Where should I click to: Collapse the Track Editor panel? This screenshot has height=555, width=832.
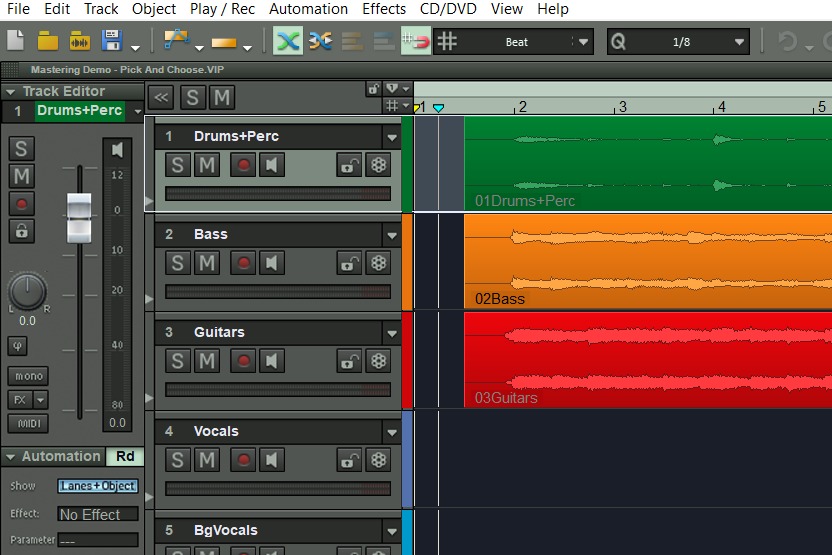pos(10,92)
